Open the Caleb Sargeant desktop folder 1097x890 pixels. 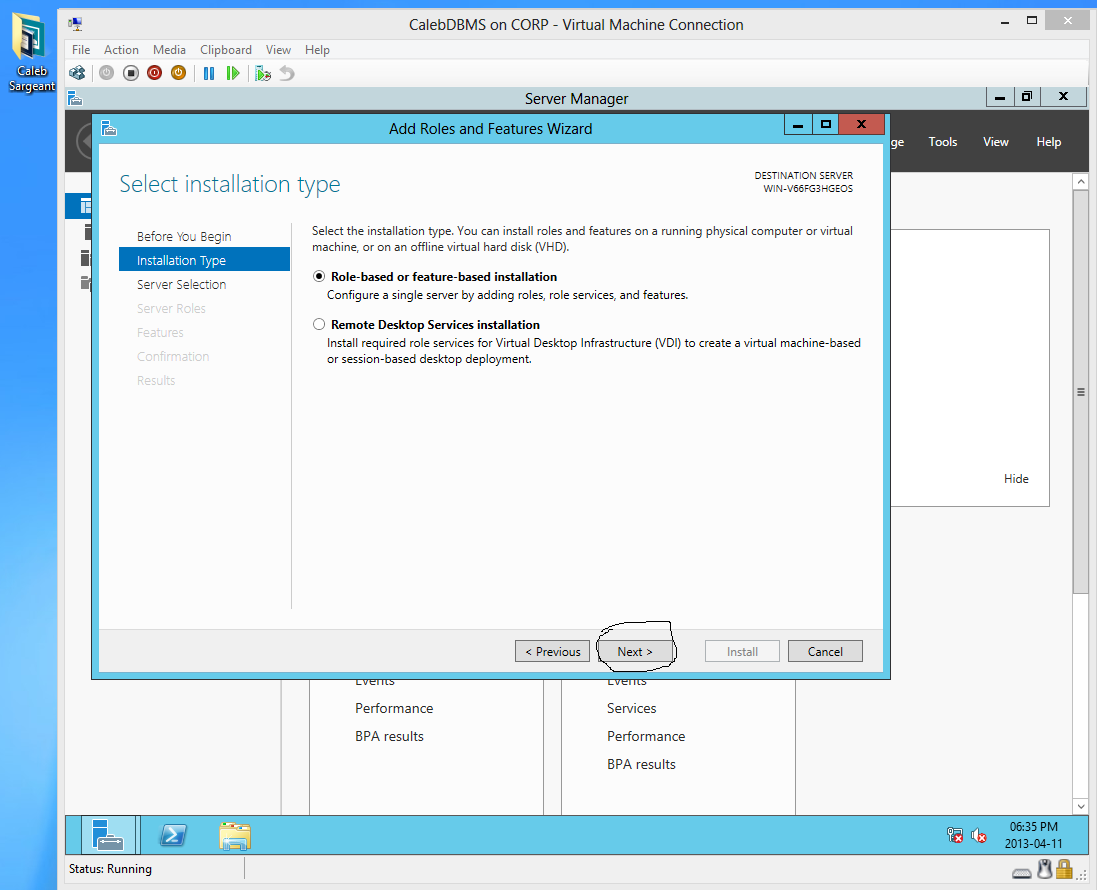click(30, 53)
